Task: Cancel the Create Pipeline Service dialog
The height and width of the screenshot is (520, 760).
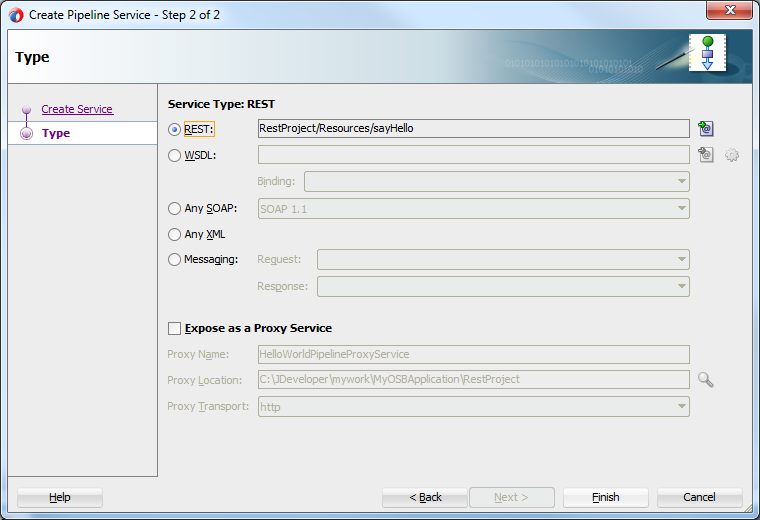Action: click(699, 497)
